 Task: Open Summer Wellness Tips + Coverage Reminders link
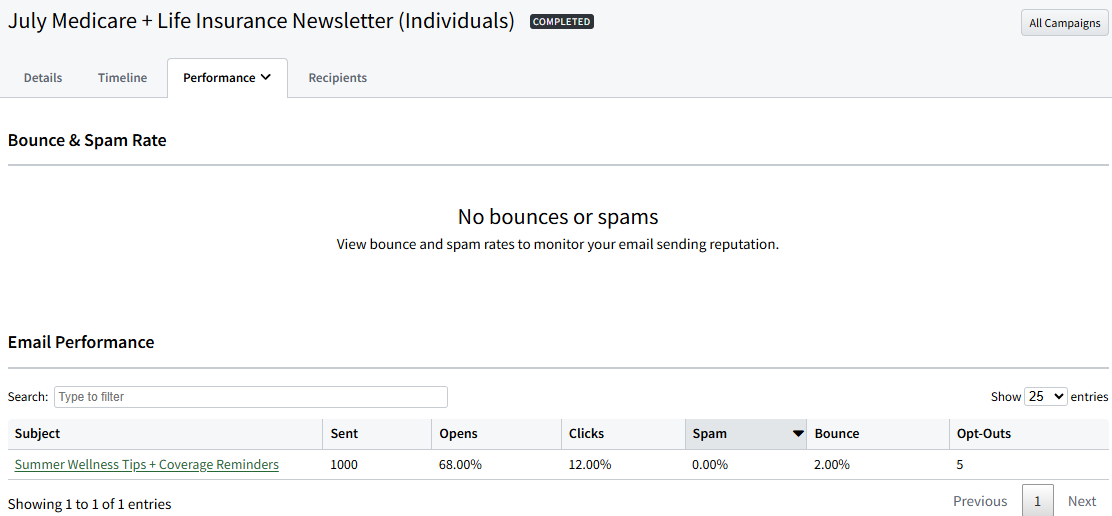(x=147, y=465)
